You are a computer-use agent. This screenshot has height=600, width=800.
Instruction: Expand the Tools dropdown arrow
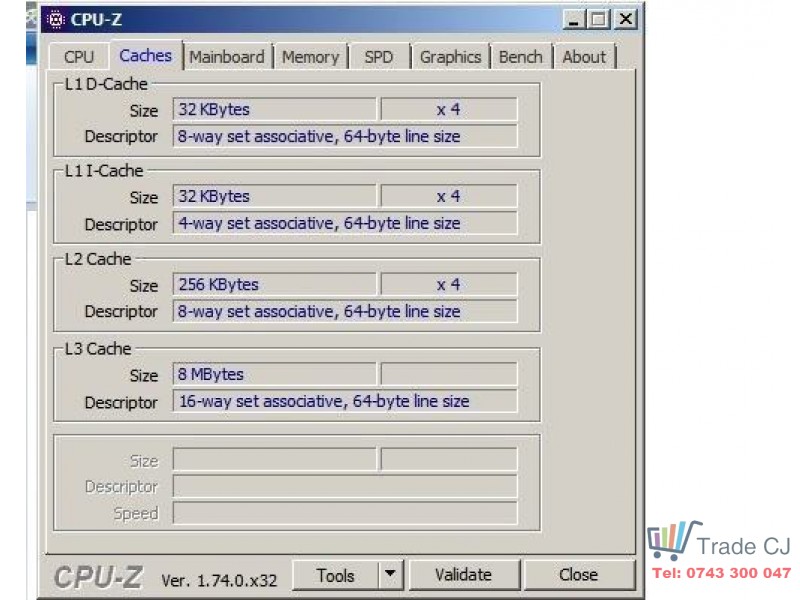pyautogui.click(x=390, y=575)
